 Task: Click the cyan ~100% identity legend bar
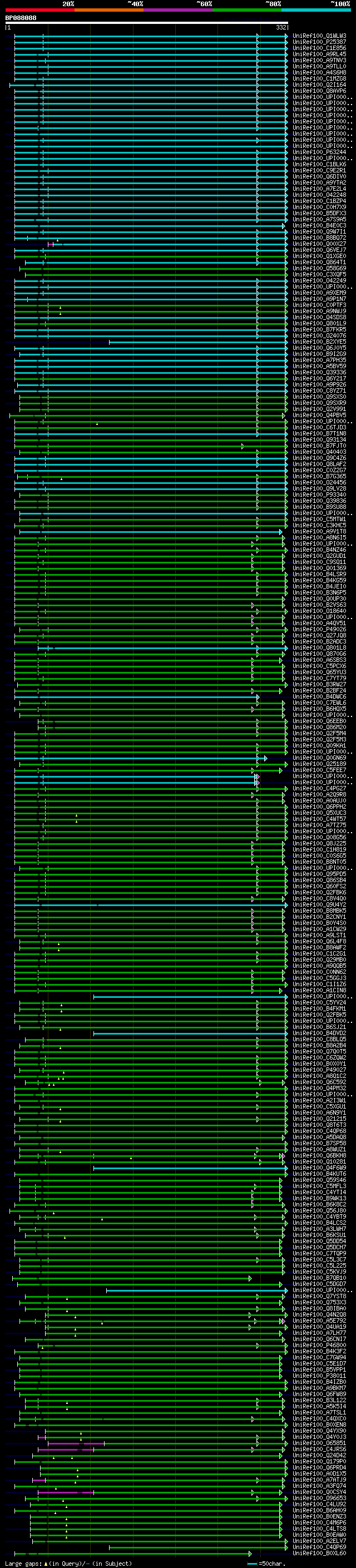(x=317, y=10)
